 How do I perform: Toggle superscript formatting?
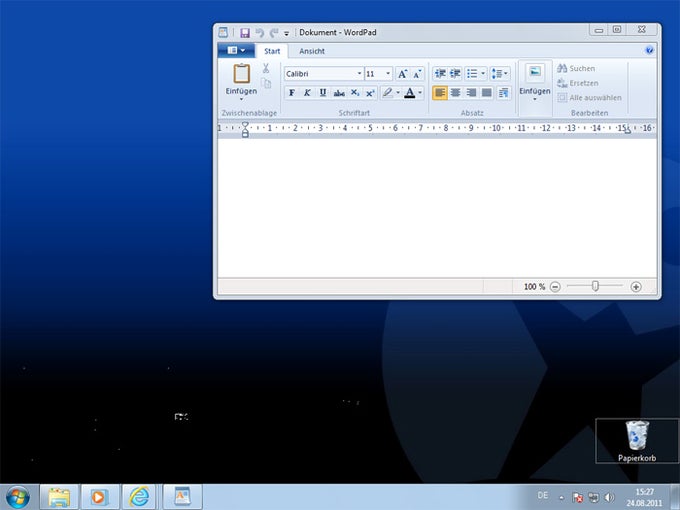point(370,93)
